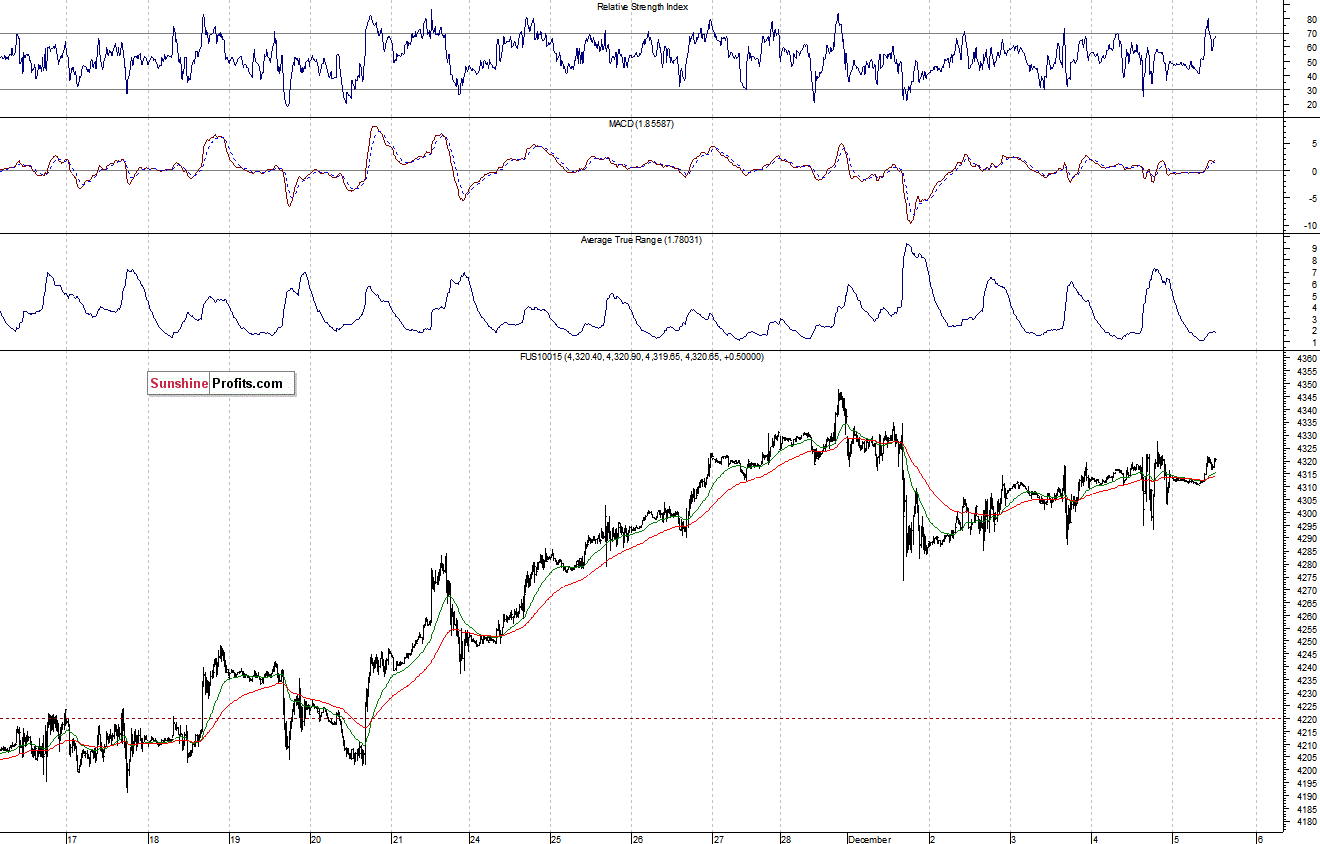Viewport: 1320px width, 844px height.
Task: Click the -10 label on MACD axis
Action: [1310, 225]
